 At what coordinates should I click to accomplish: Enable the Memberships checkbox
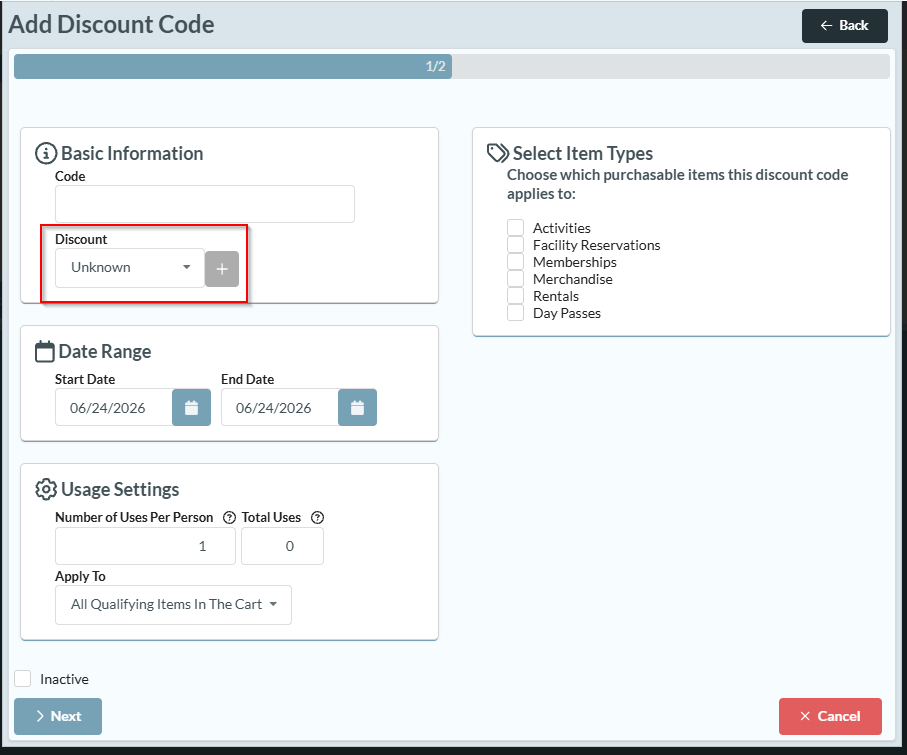(515, 262)
